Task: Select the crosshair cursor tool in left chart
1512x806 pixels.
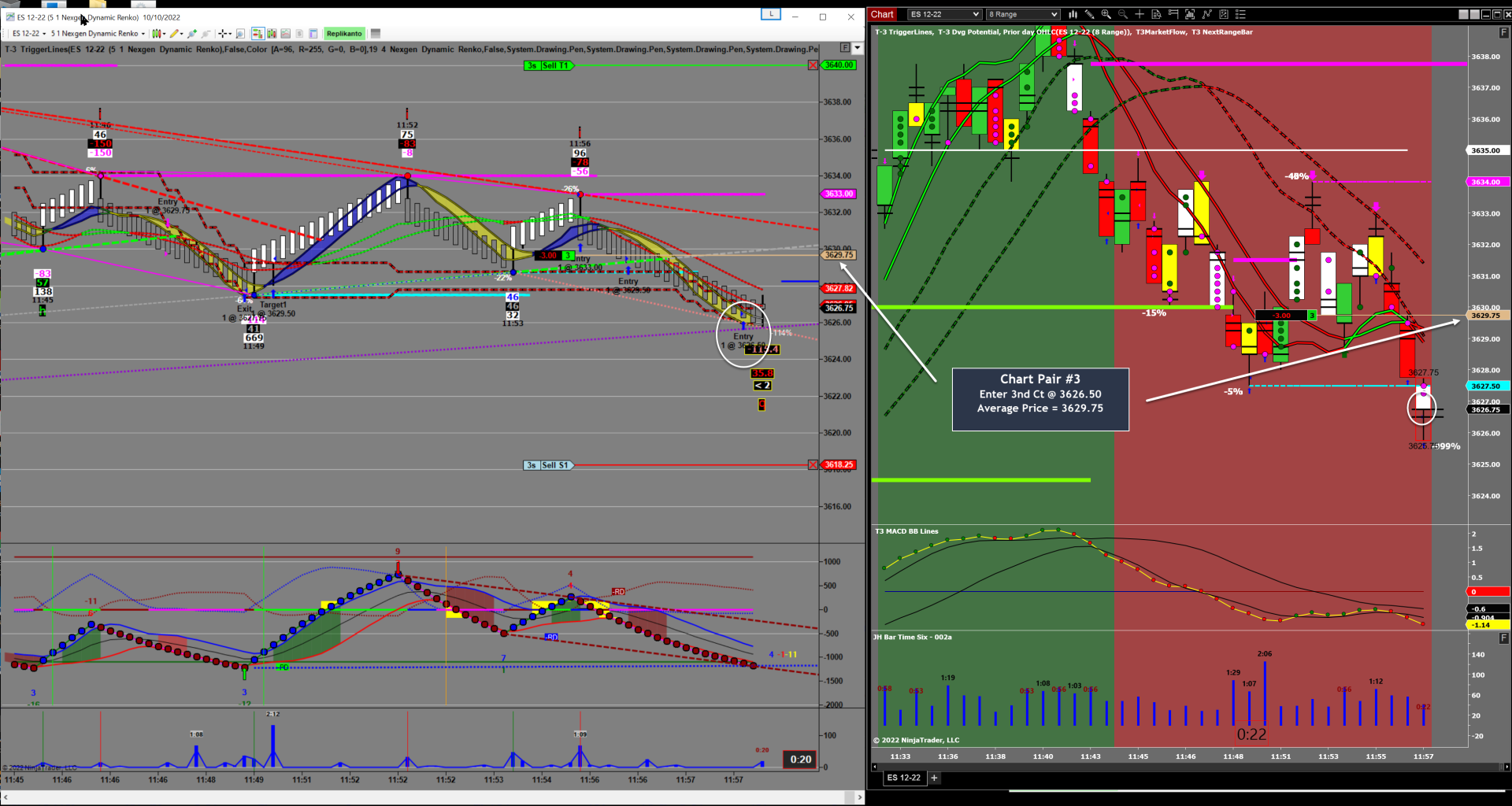Action: (223, 34)
